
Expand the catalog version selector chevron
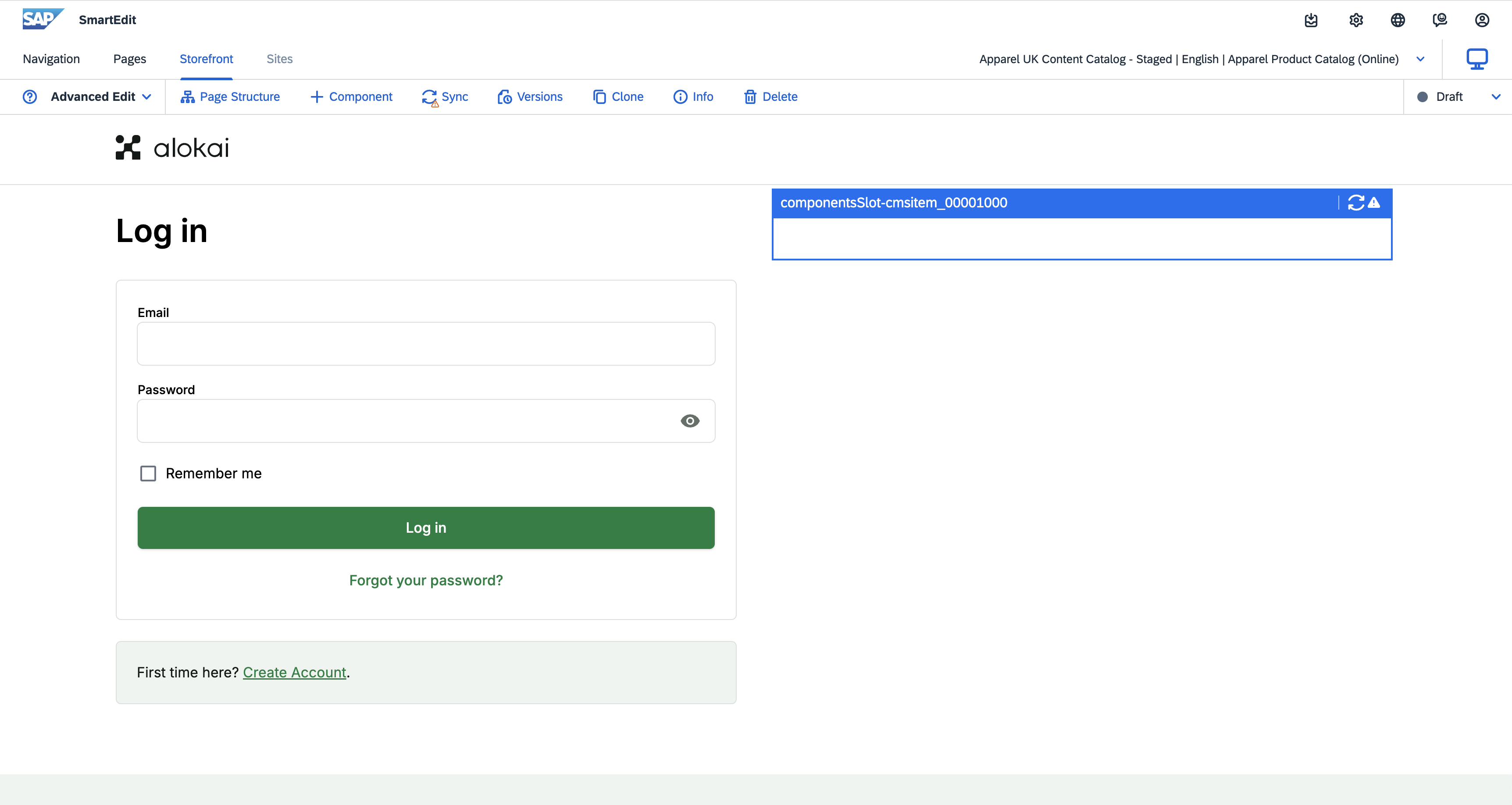click(x=1420, y=59)
